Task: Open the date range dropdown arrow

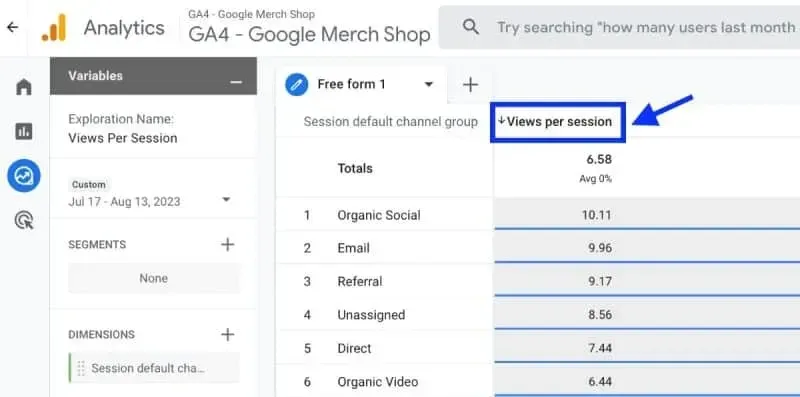Action: point(227,200)
